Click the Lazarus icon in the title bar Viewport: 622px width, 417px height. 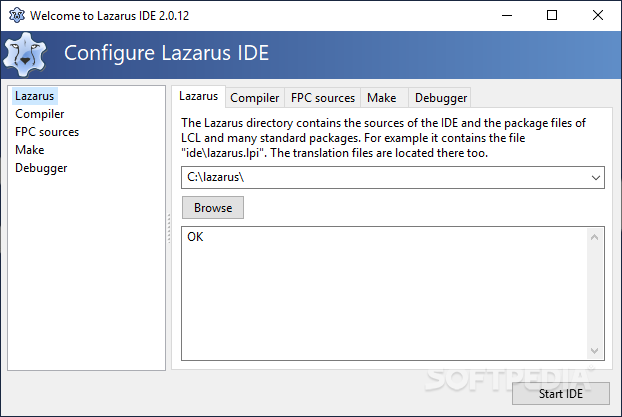[x=17, y=15]
